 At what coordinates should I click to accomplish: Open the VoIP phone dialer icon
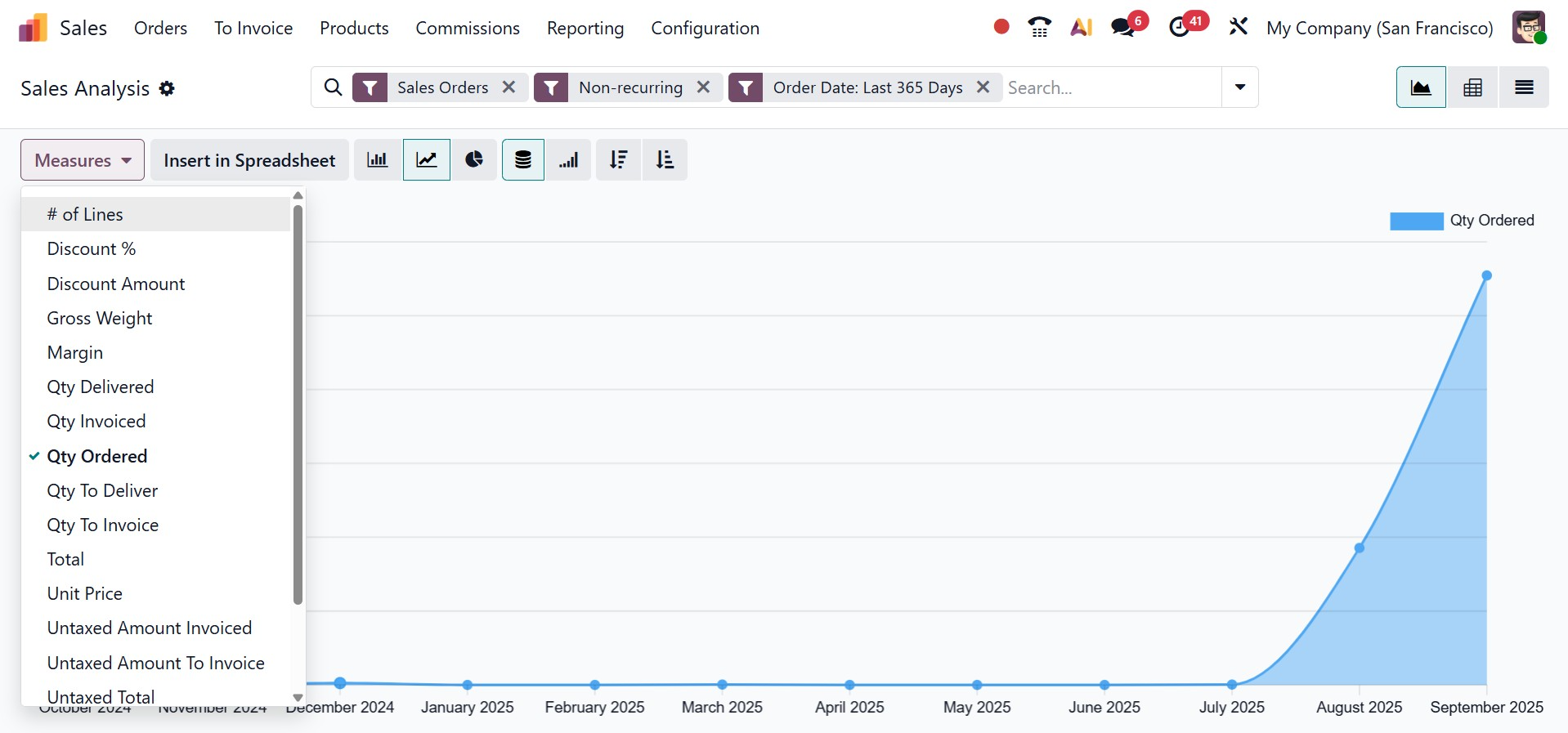coord(1040,27)
